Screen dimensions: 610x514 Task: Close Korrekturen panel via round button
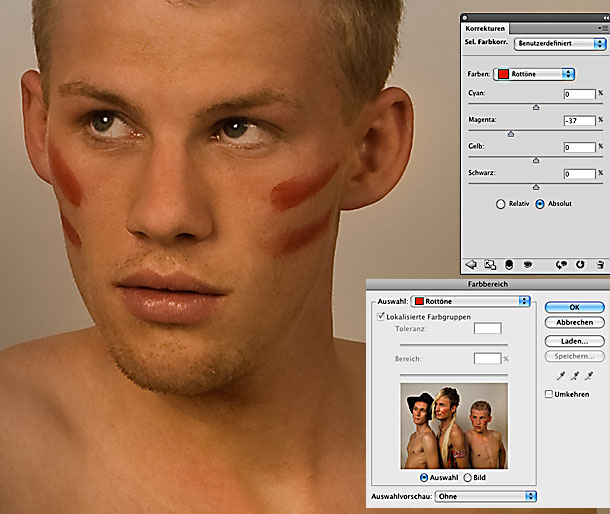pyautogui.click(x=465, y=18)
